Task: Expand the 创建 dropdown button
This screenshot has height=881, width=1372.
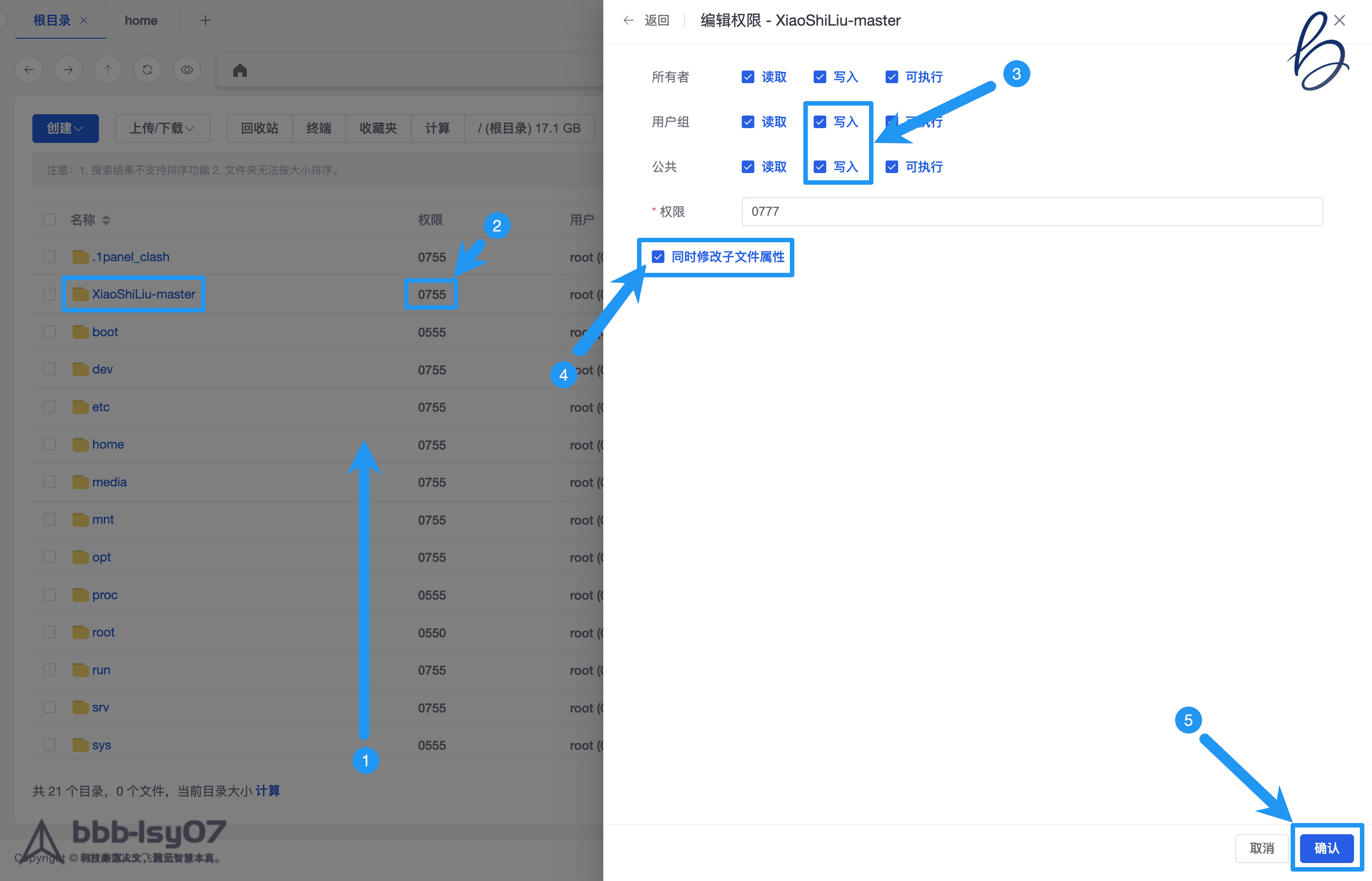Action: point(65,128)
